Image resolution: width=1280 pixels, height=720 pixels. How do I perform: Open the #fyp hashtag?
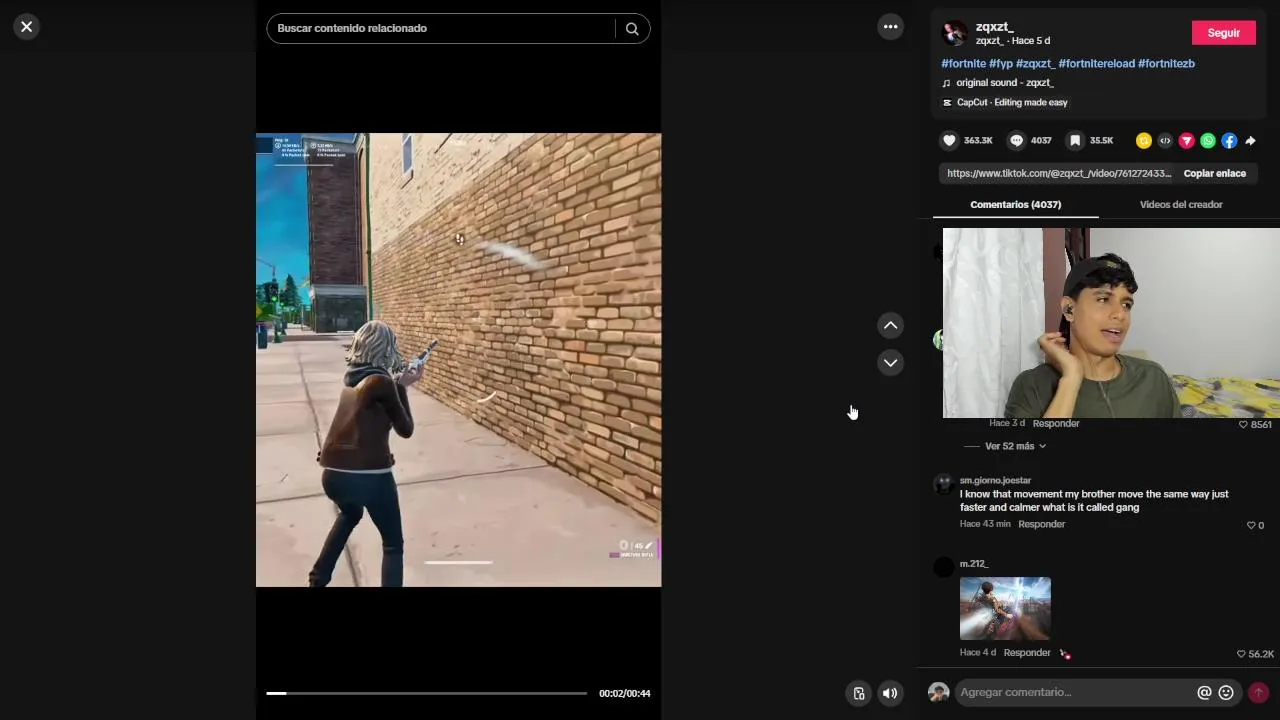[1001, 64]
